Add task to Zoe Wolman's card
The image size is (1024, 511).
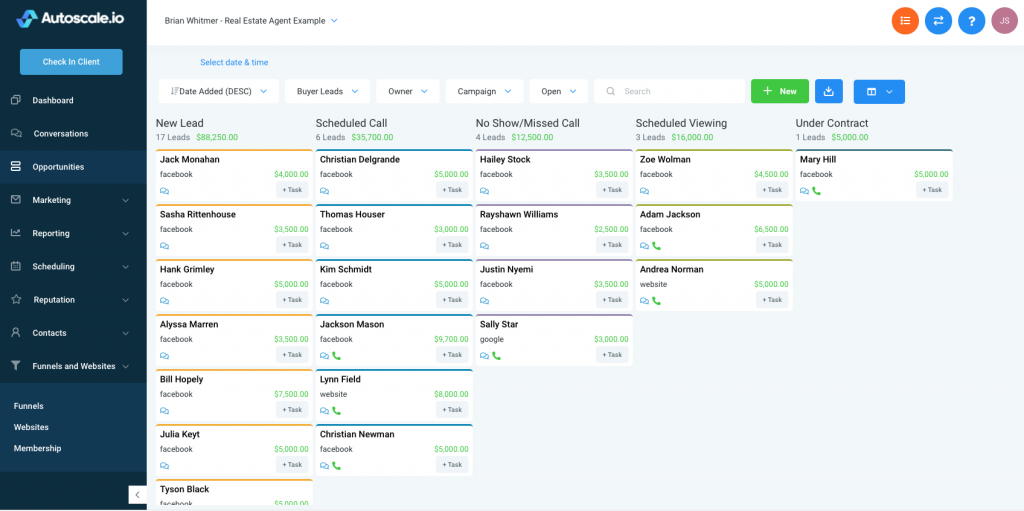pyautogui.click(x=772, y=190)
